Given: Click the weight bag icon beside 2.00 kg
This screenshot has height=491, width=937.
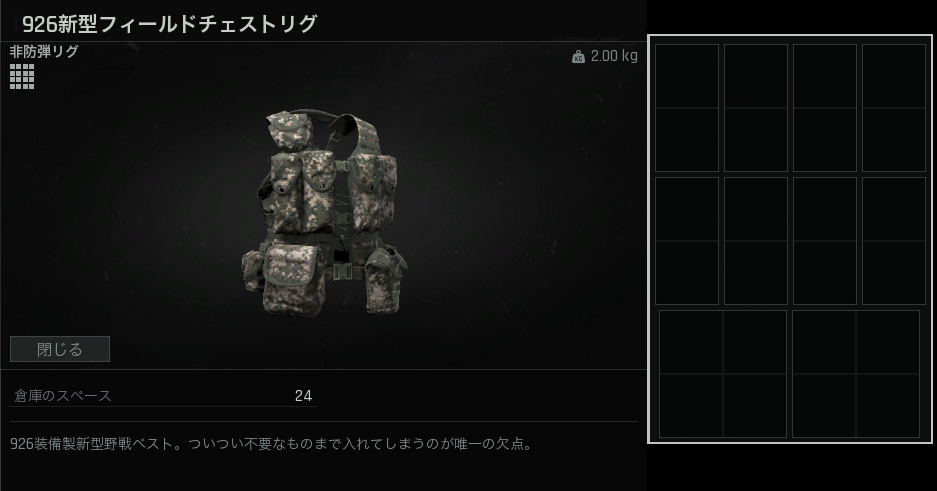Looking at the screenshot, I should (578, 57).
